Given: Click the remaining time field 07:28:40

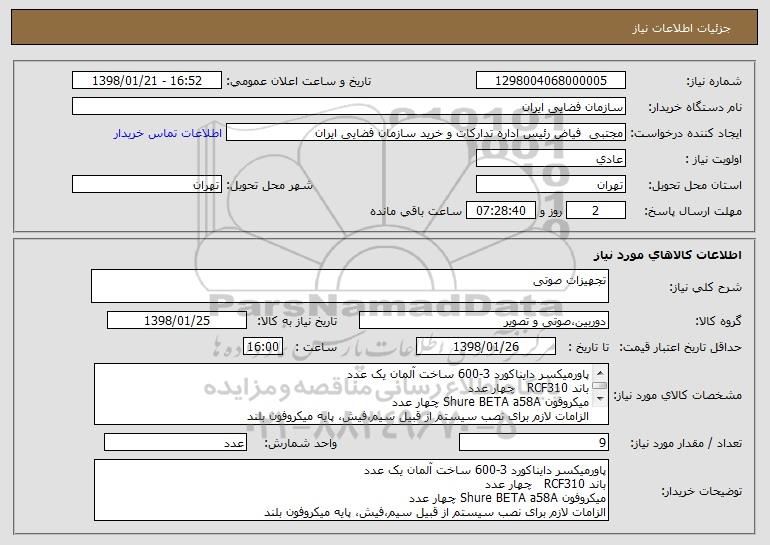Looking at the screenshot, I should (500, 211).
